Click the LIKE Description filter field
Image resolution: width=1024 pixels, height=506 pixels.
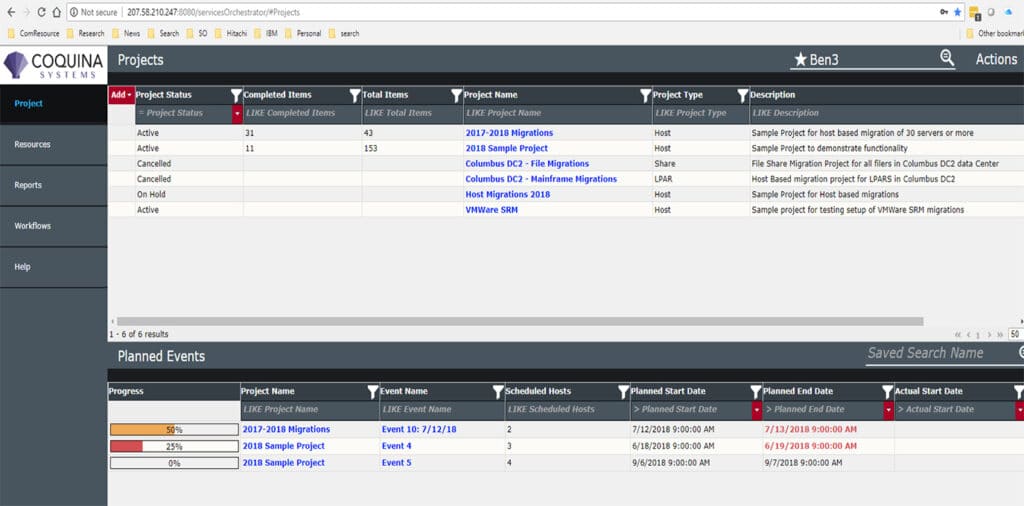(887, 114)
